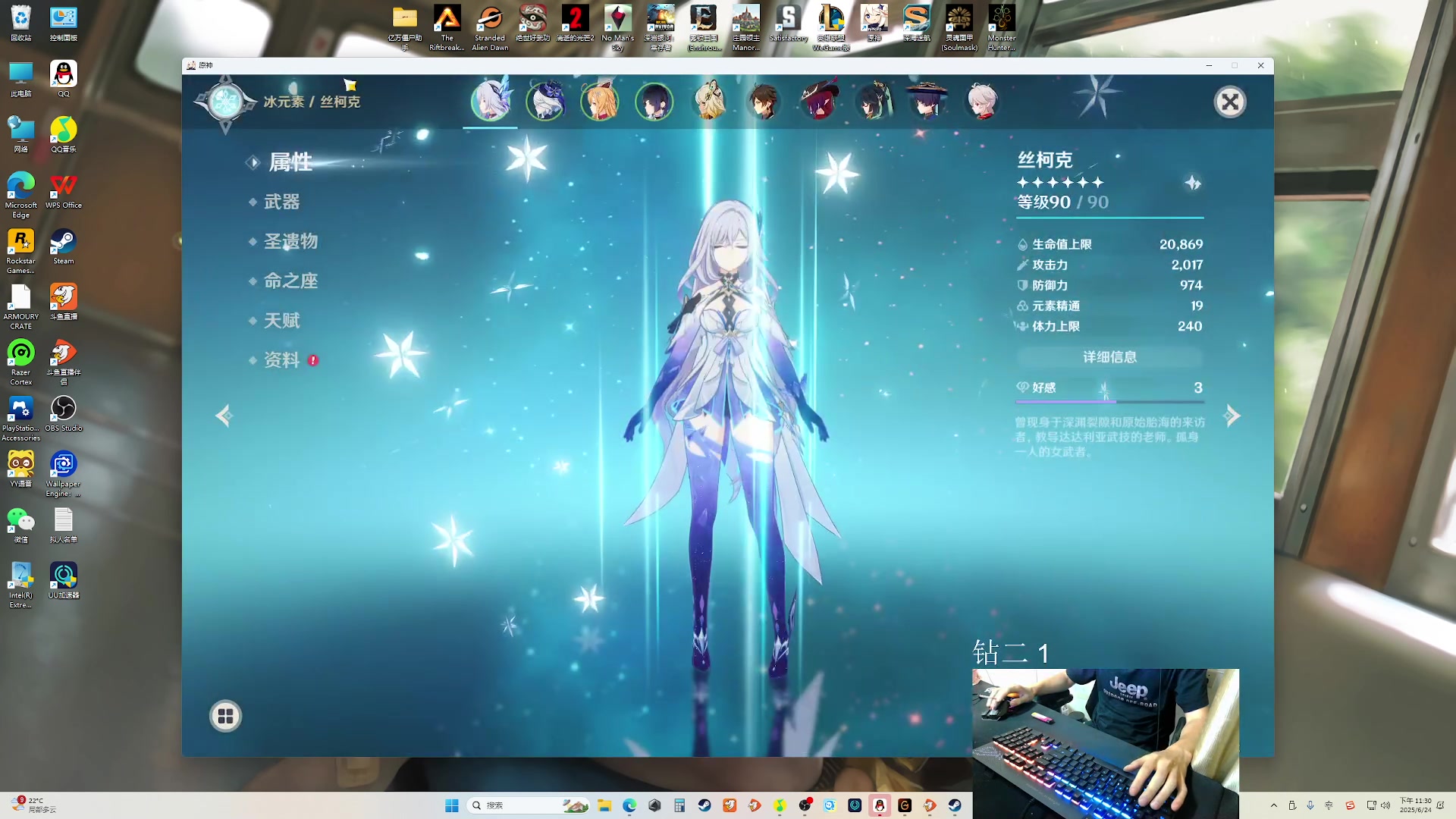Launch Satisfactory from the desktop shortcut
This screenshot has height=819, width=1456.
point(789,23)
